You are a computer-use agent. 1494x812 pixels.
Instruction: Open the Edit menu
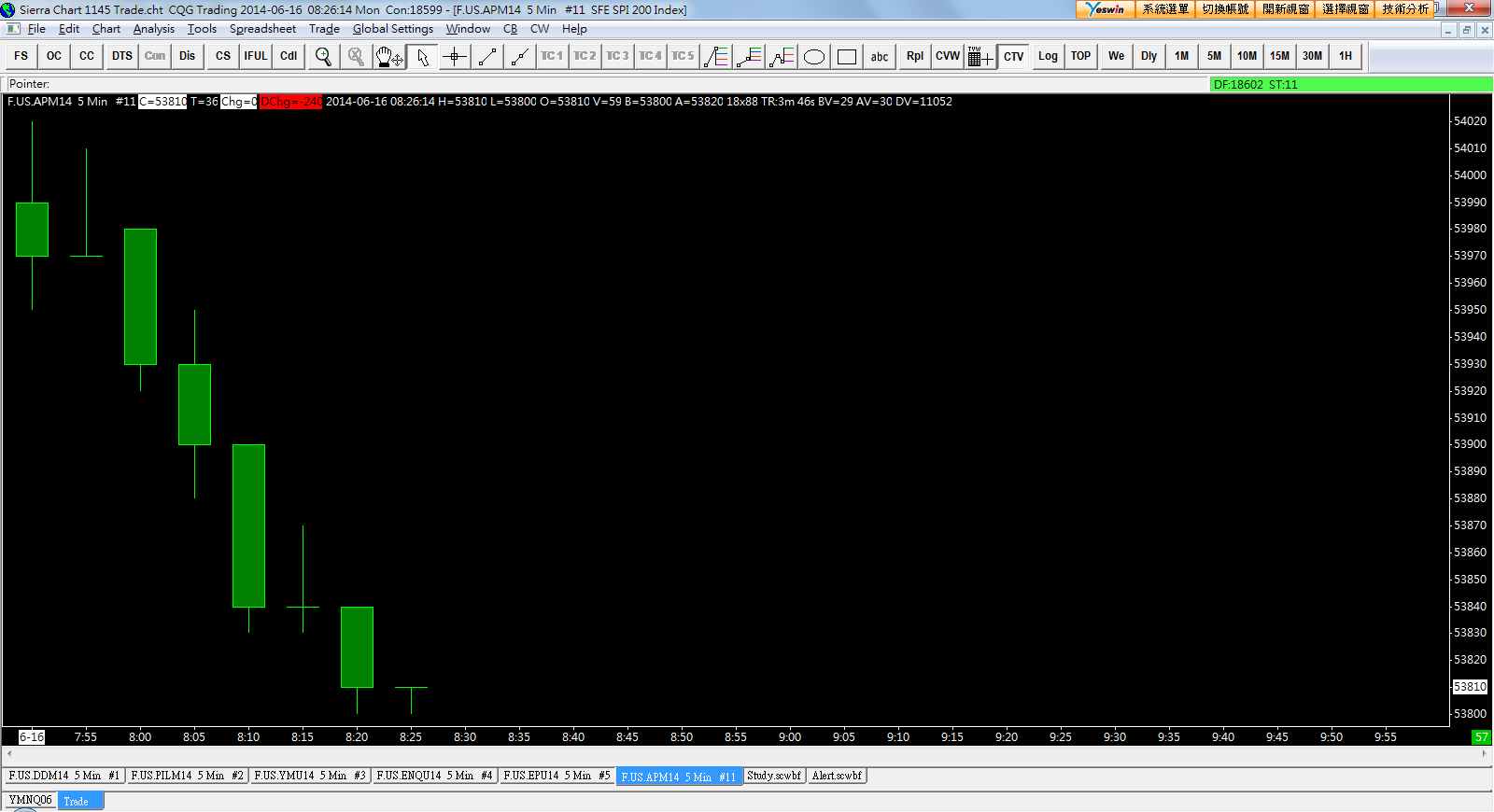(69, 29)
